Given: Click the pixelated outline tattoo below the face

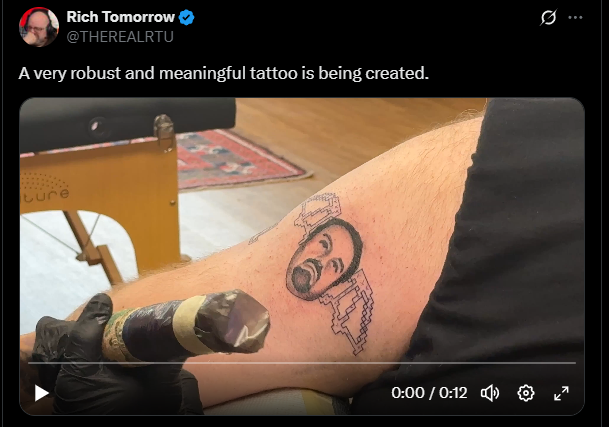Looking at the screenshot, I should click(x=348, y=313).
